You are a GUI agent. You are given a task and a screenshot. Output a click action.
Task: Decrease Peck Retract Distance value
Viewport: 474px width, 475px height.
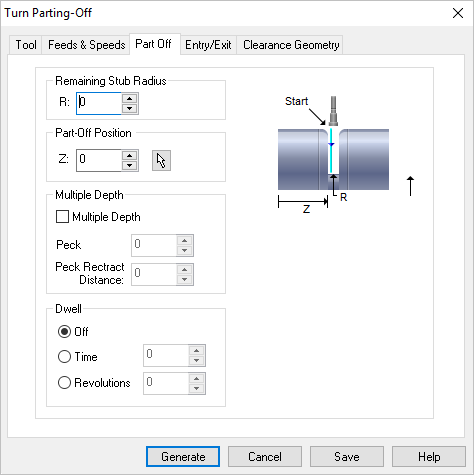[x=185, y=279]
